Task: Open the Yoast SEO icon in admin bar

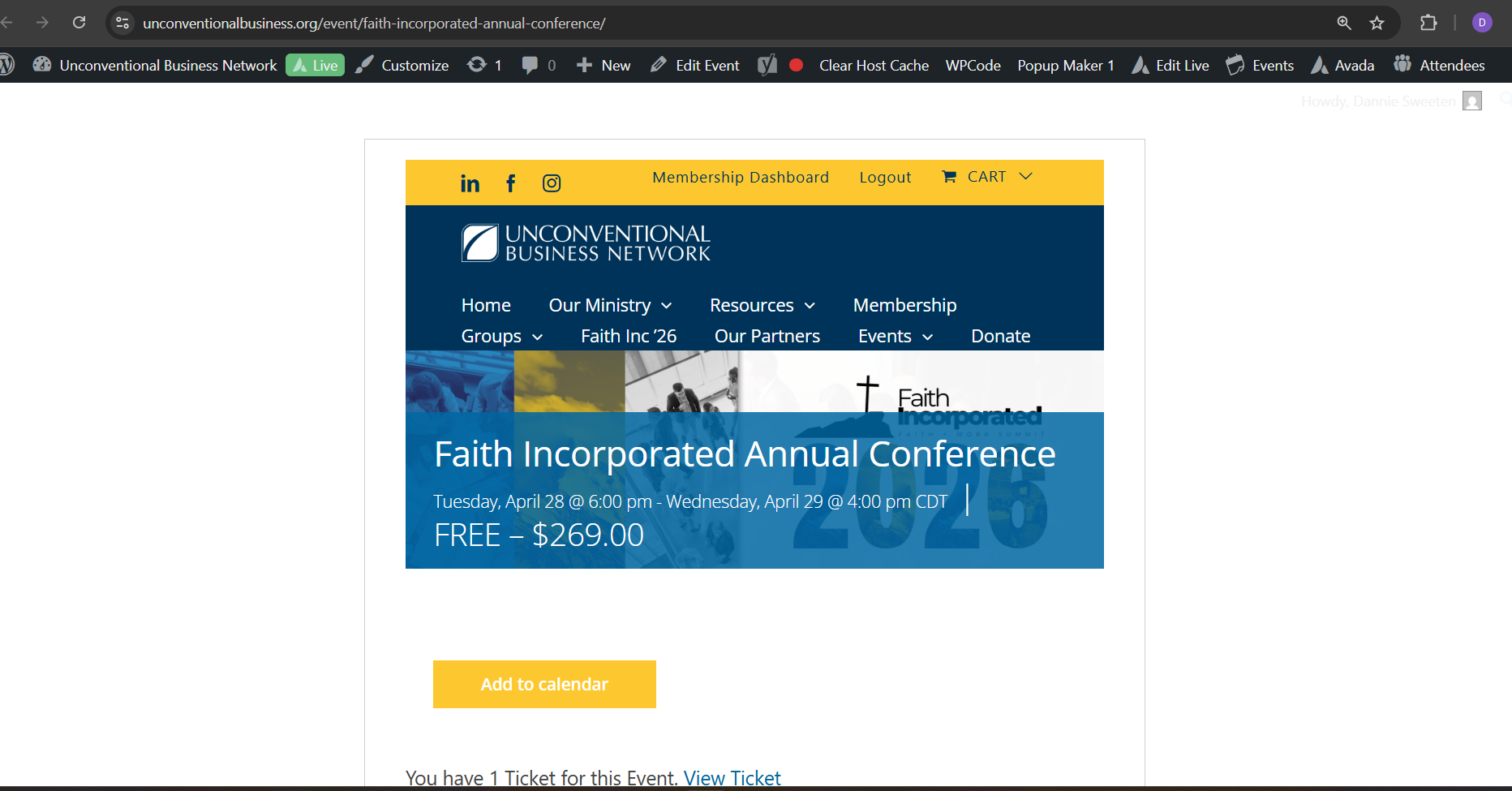Action: [767, 65]
